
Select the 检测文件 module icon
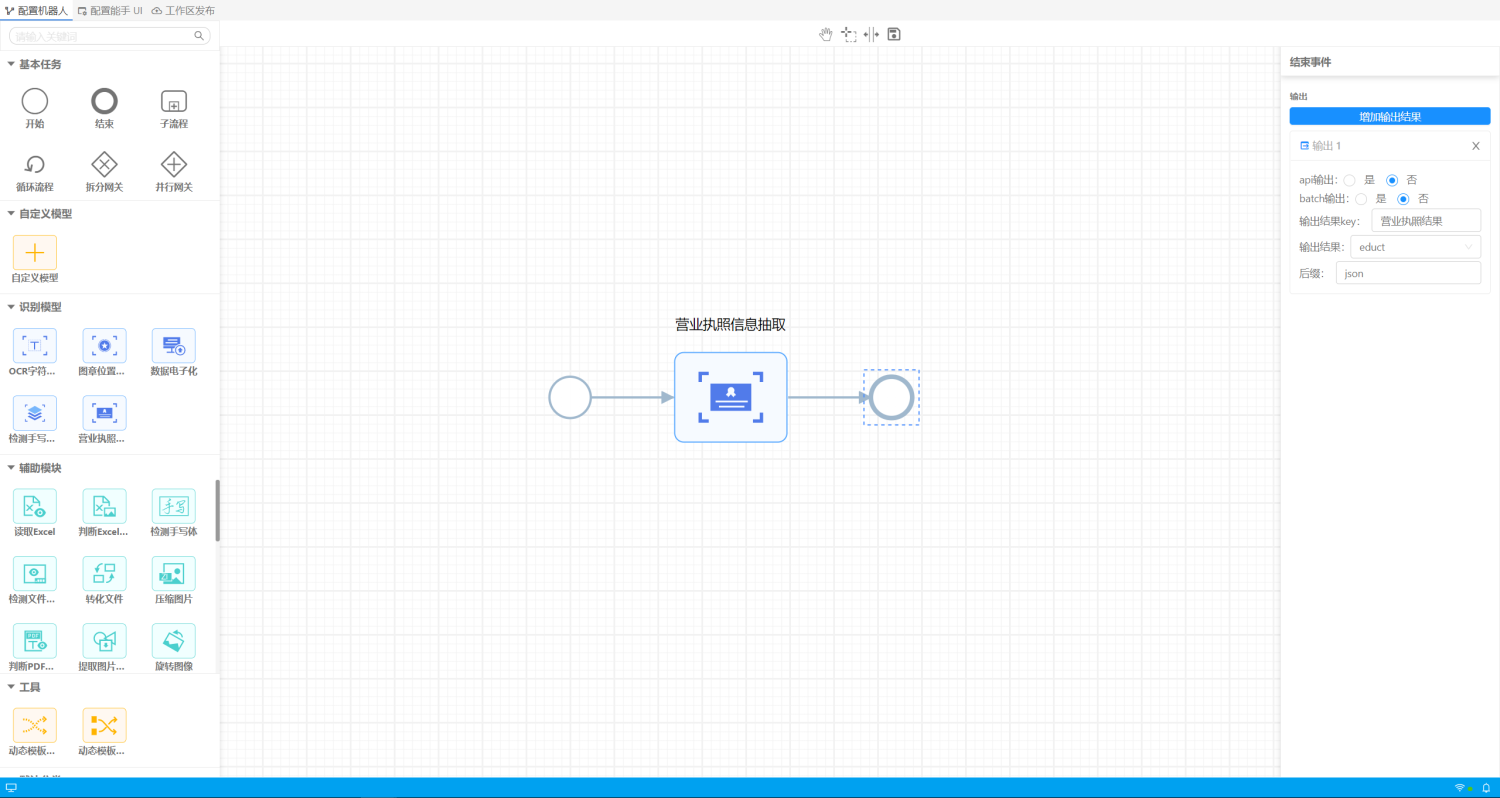(x=35, y=573)
